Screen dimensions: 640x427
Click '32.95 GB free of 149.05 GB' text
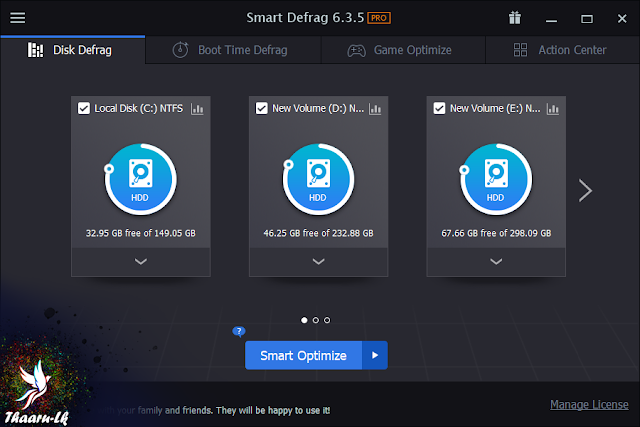click(140, 233)
